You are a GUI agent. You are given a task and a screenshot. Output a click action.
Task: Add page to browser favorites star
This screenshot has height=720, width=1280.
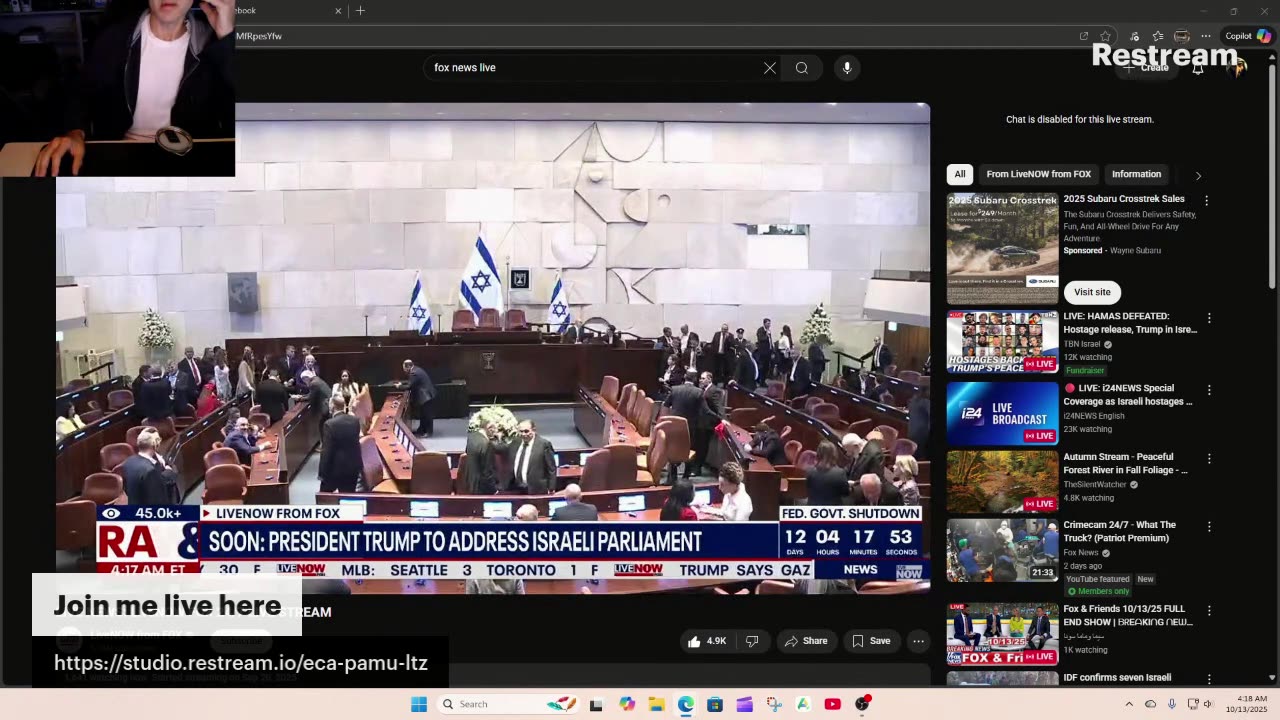point(1106,36)
